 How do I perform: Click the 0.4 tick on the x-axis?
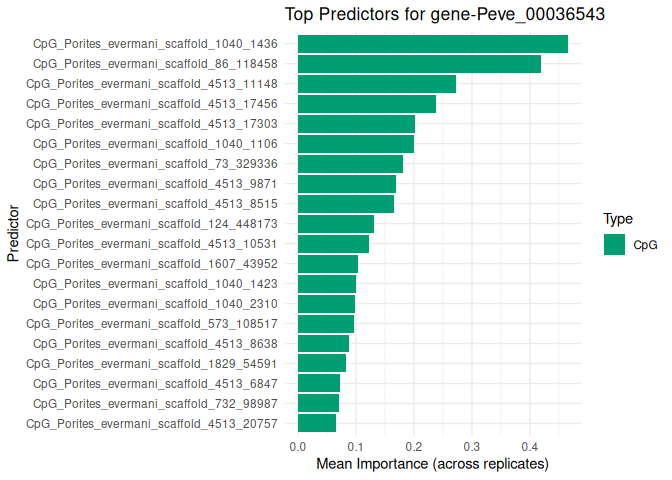(529, 447)
